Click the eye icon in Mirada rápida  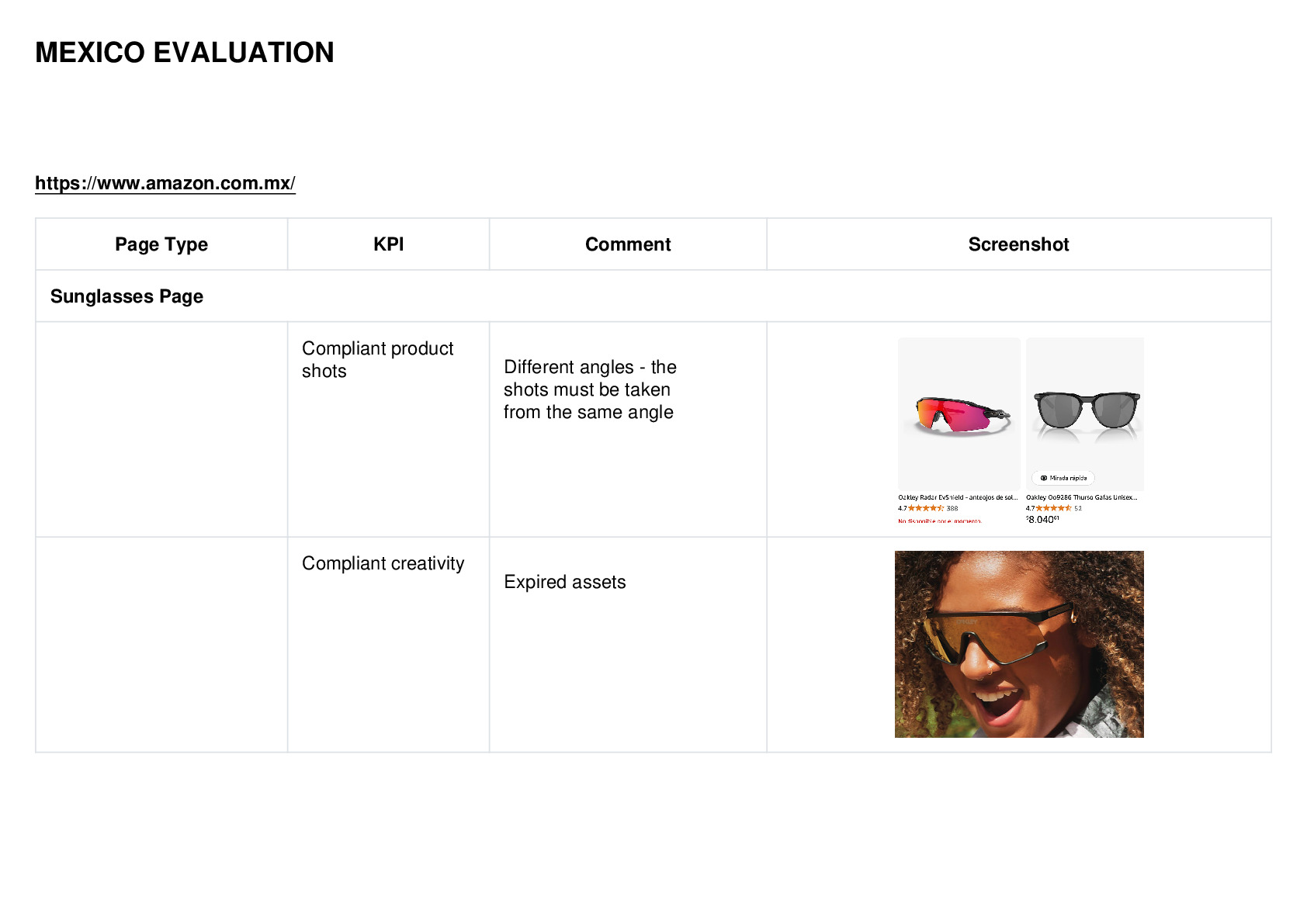(x=1043, y=478)
